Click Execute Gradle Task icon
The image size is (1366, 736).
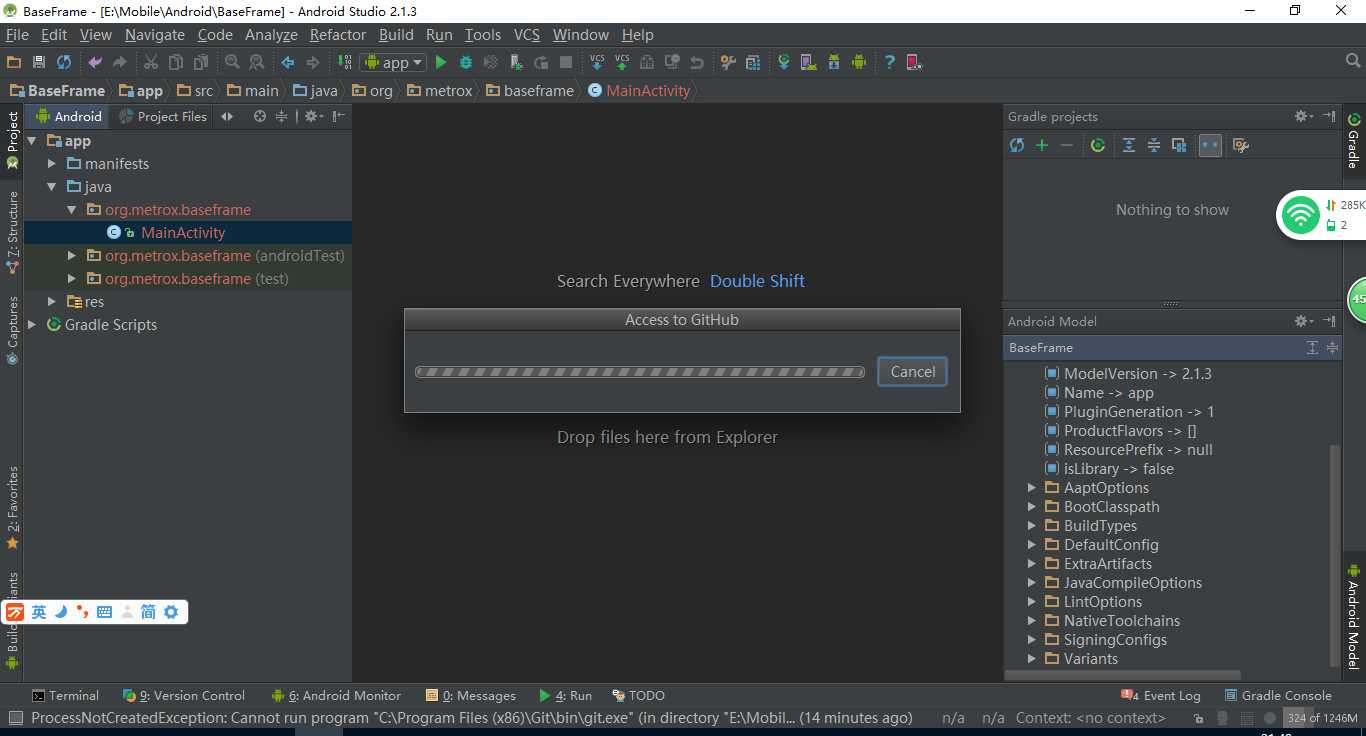point(1098,145)
